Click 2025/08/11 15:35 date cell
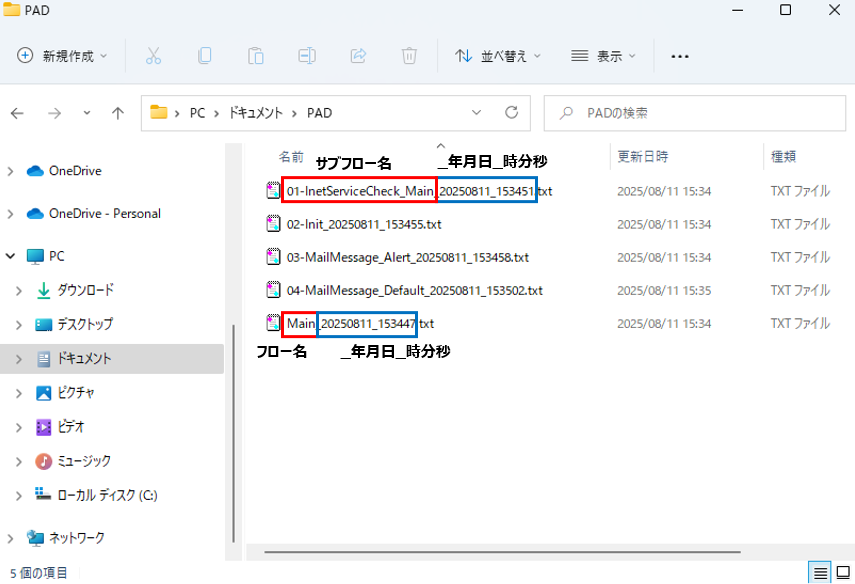 tap(664, 291)
